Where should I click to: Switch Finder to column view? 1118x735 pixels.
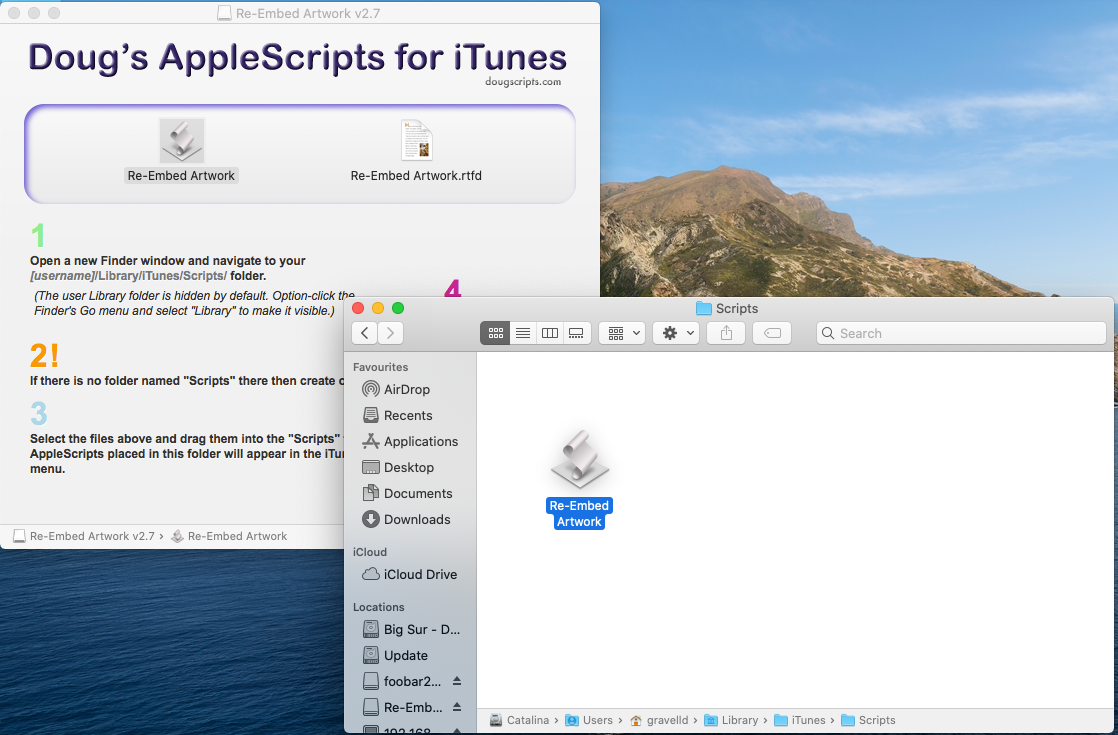[x=550, y=333]
